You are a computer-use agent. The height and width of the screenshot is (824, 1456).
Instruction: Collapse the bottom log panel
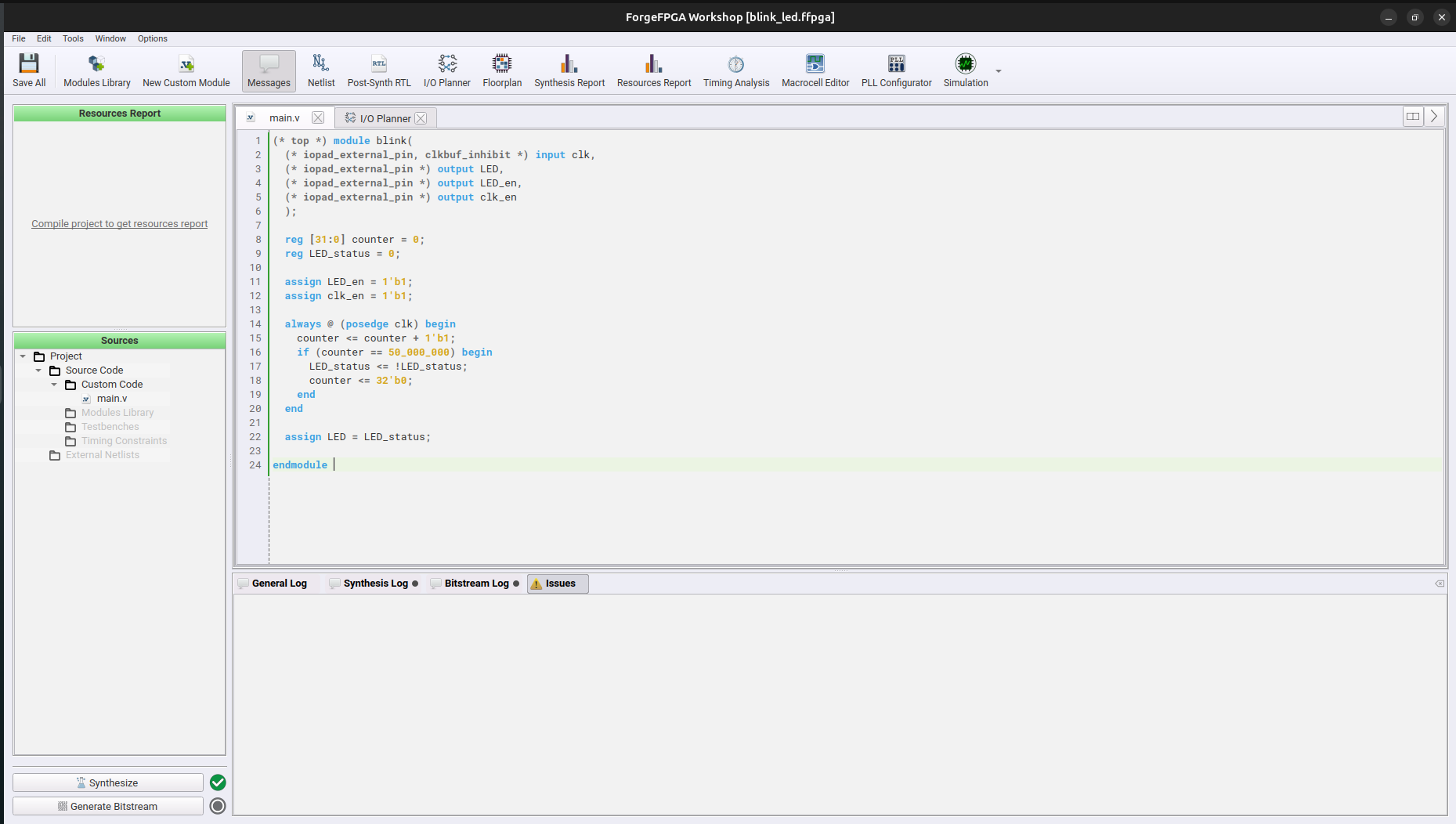tap(1439, 584)
